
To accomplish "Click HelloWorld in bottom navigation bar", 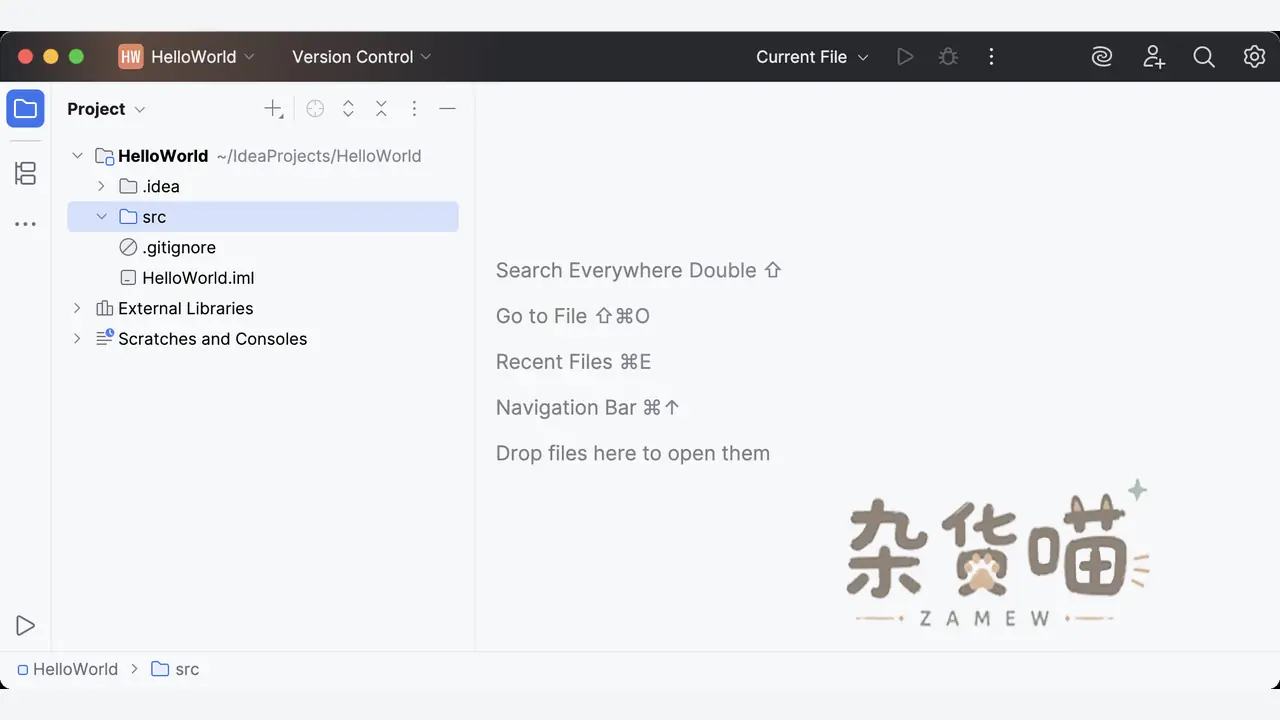I will point(68,669).
